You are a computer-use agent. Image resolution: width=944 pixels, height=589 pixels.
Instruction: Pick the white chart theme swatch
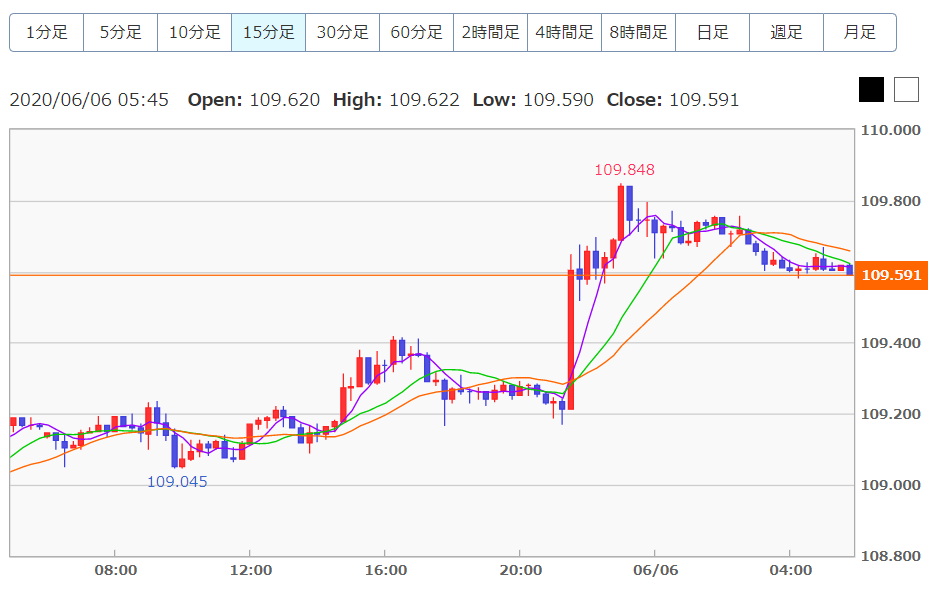906,90
